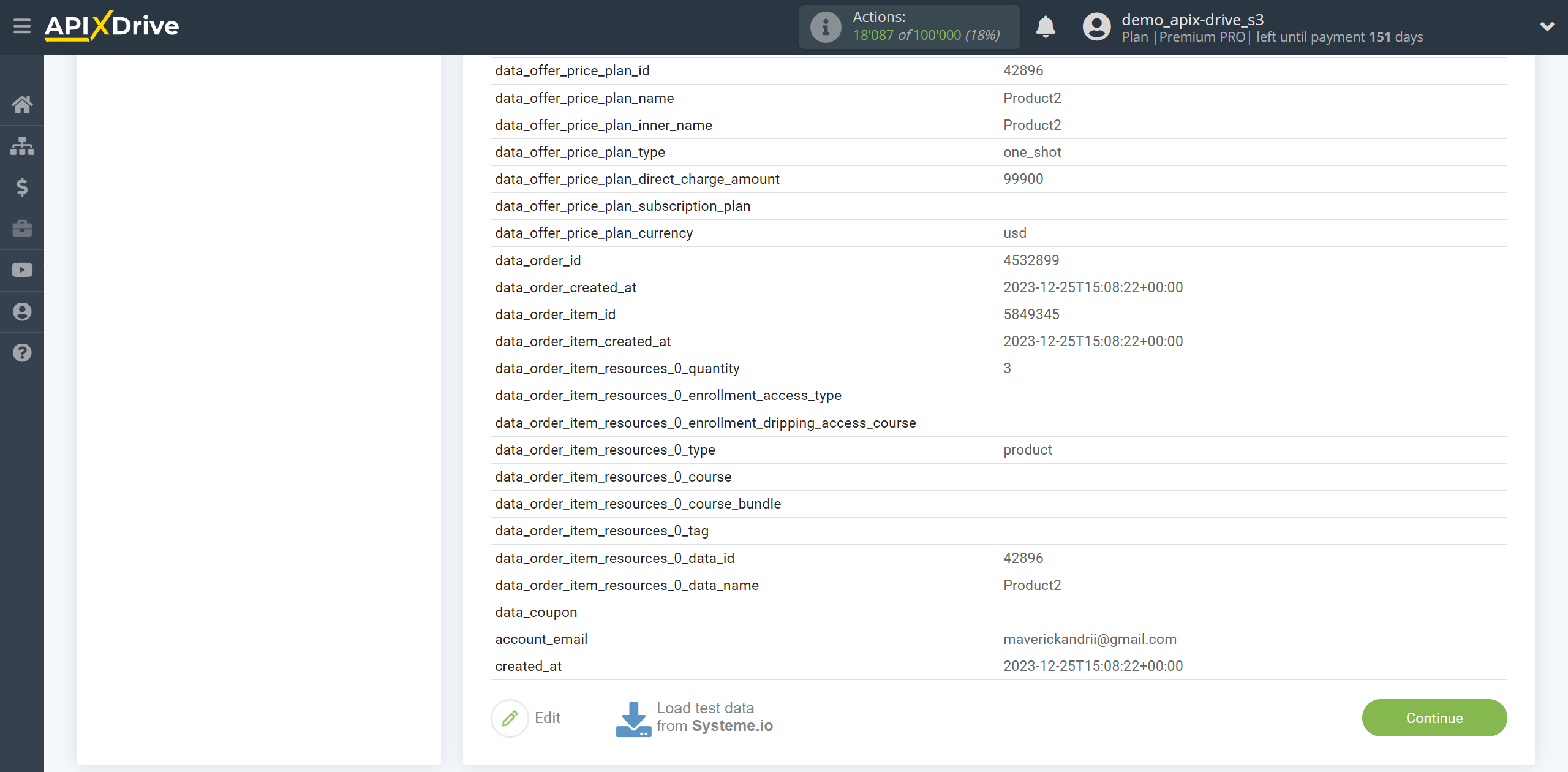Select the data_order_item_resources_0_quantity field name

click(x=617, y=368)
